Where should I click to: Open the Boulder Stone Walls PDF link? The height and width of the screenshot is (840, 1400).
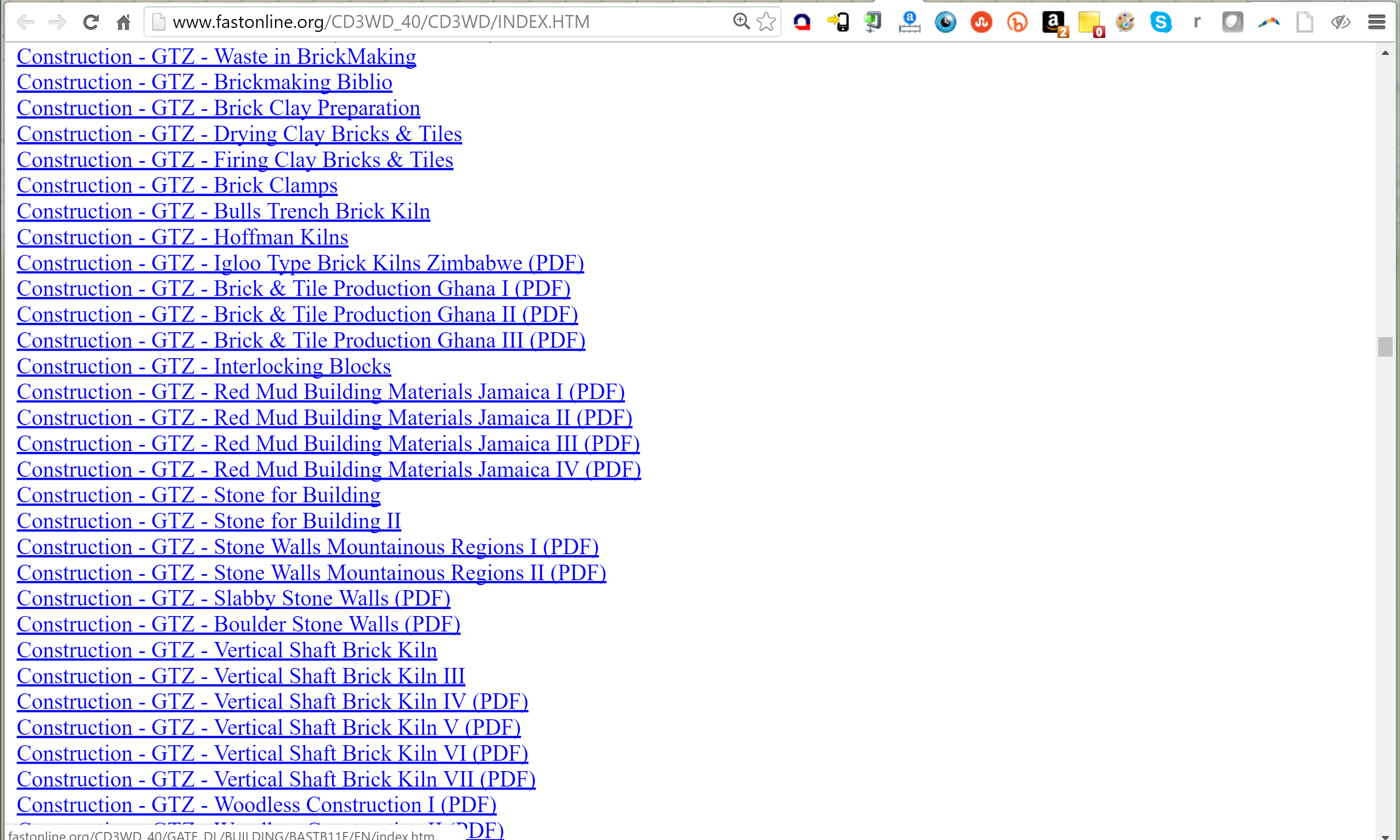[239, 625]
